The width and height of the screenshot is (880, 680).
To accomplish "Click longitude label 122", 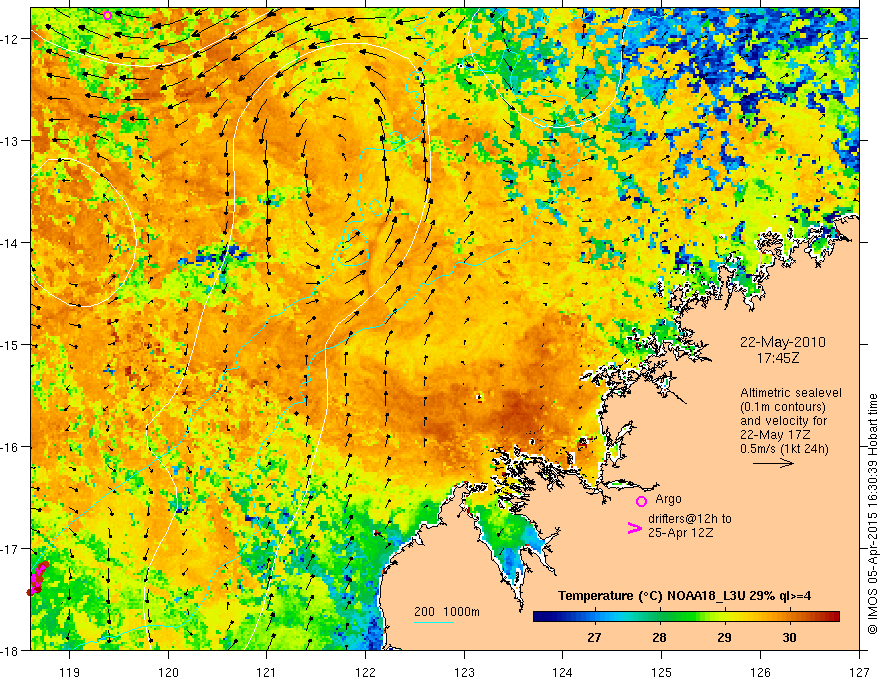I will click(x=365, y=672).
